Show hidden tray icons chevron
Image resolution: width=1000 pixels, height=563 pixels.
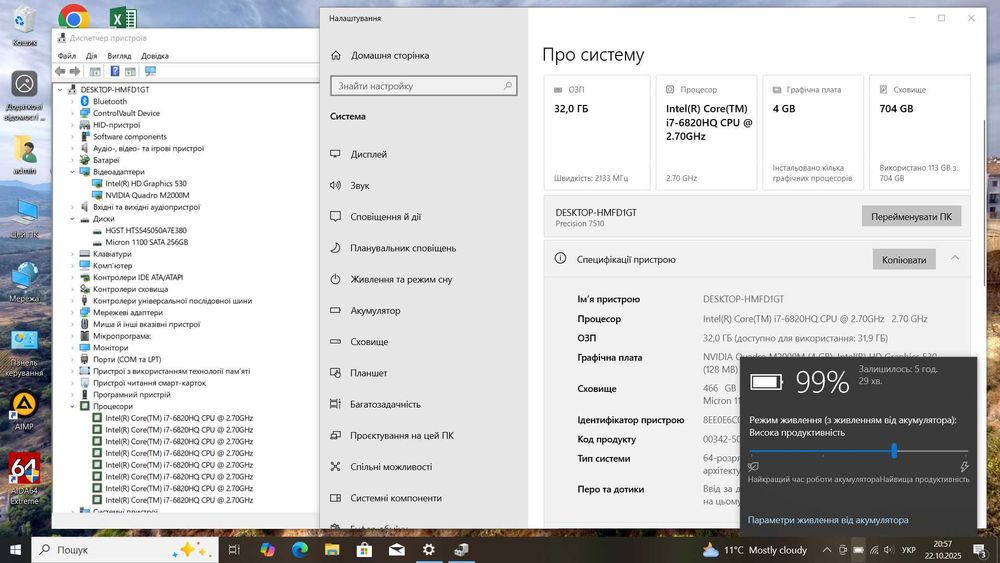point(827,550)
